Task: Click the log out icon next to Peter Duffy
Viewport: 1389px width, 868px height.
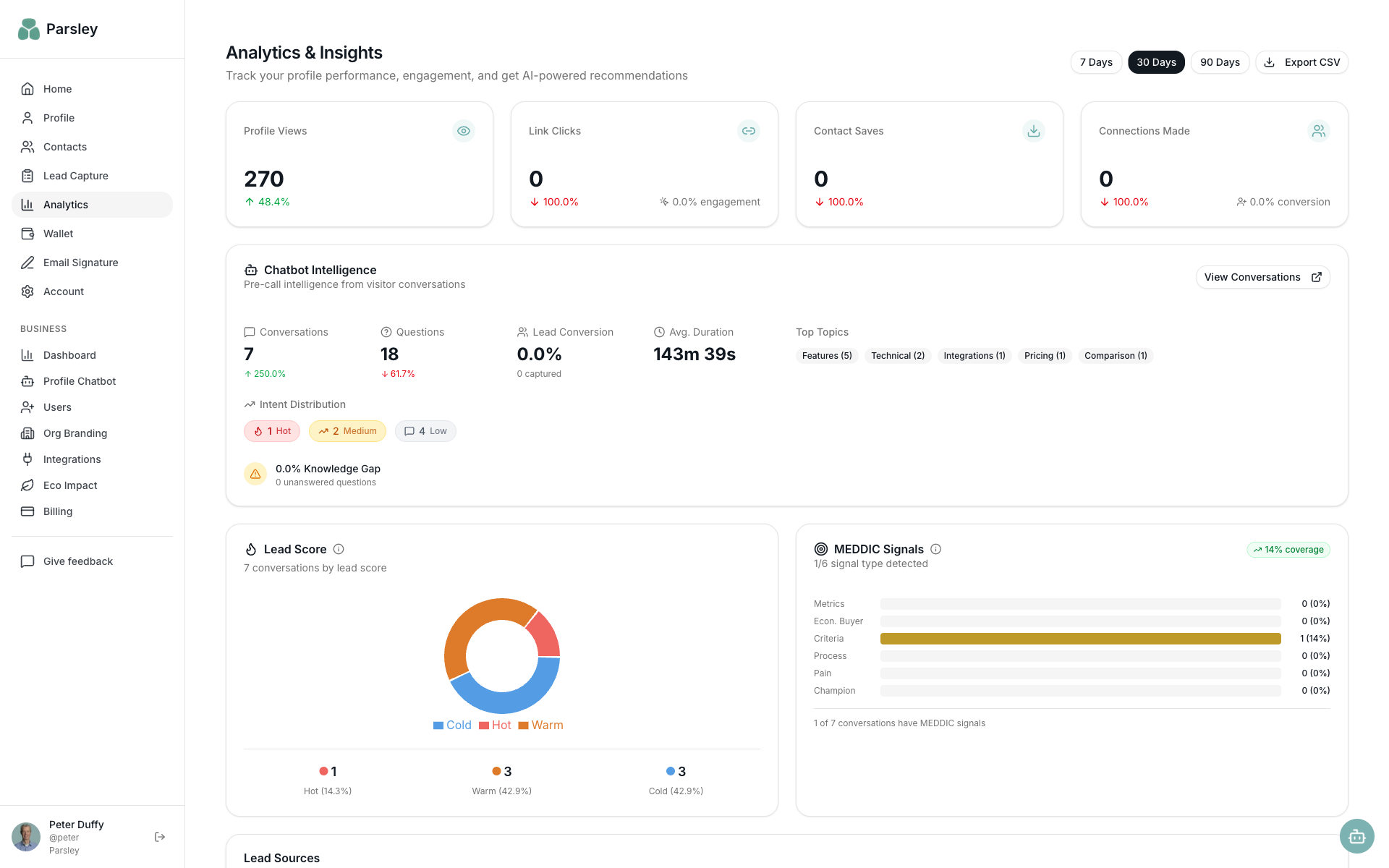Action: coord(159,837)
